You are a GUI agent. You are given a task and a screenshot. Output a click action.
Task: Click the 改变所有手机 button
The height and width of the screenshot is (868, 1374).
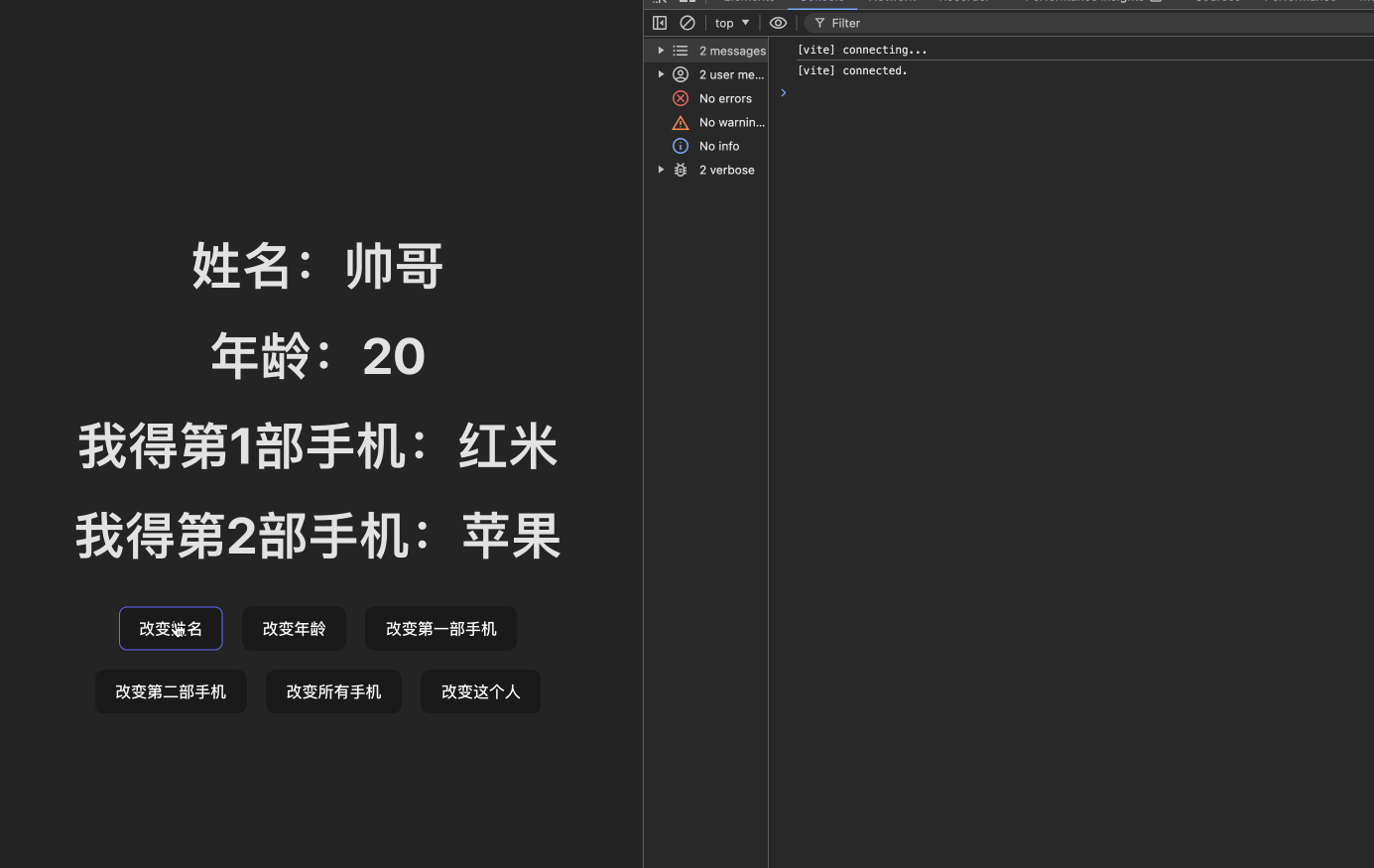(x=333, y=691)
